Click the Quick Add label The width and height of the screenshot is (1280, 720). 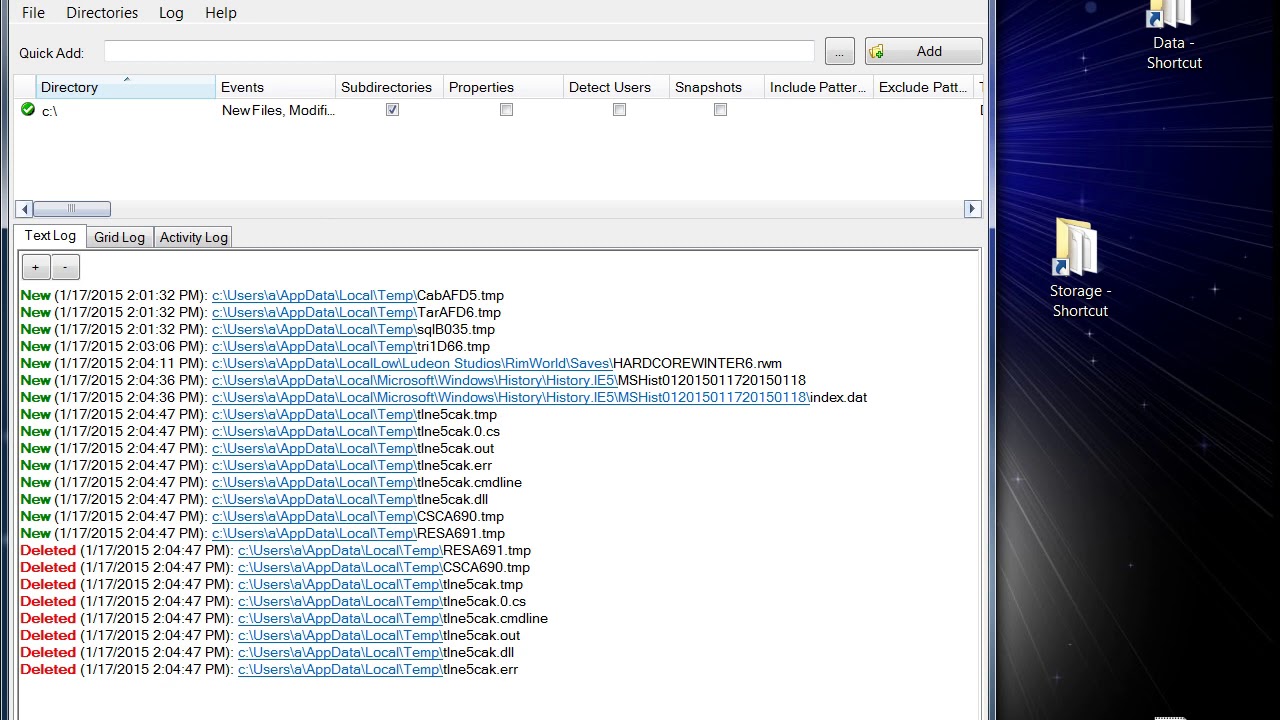pos(51,53)
